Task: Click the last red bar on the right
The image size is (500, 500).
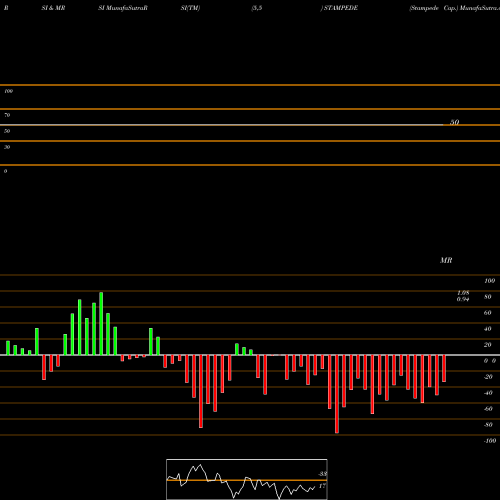Action: tap(444, 368)
